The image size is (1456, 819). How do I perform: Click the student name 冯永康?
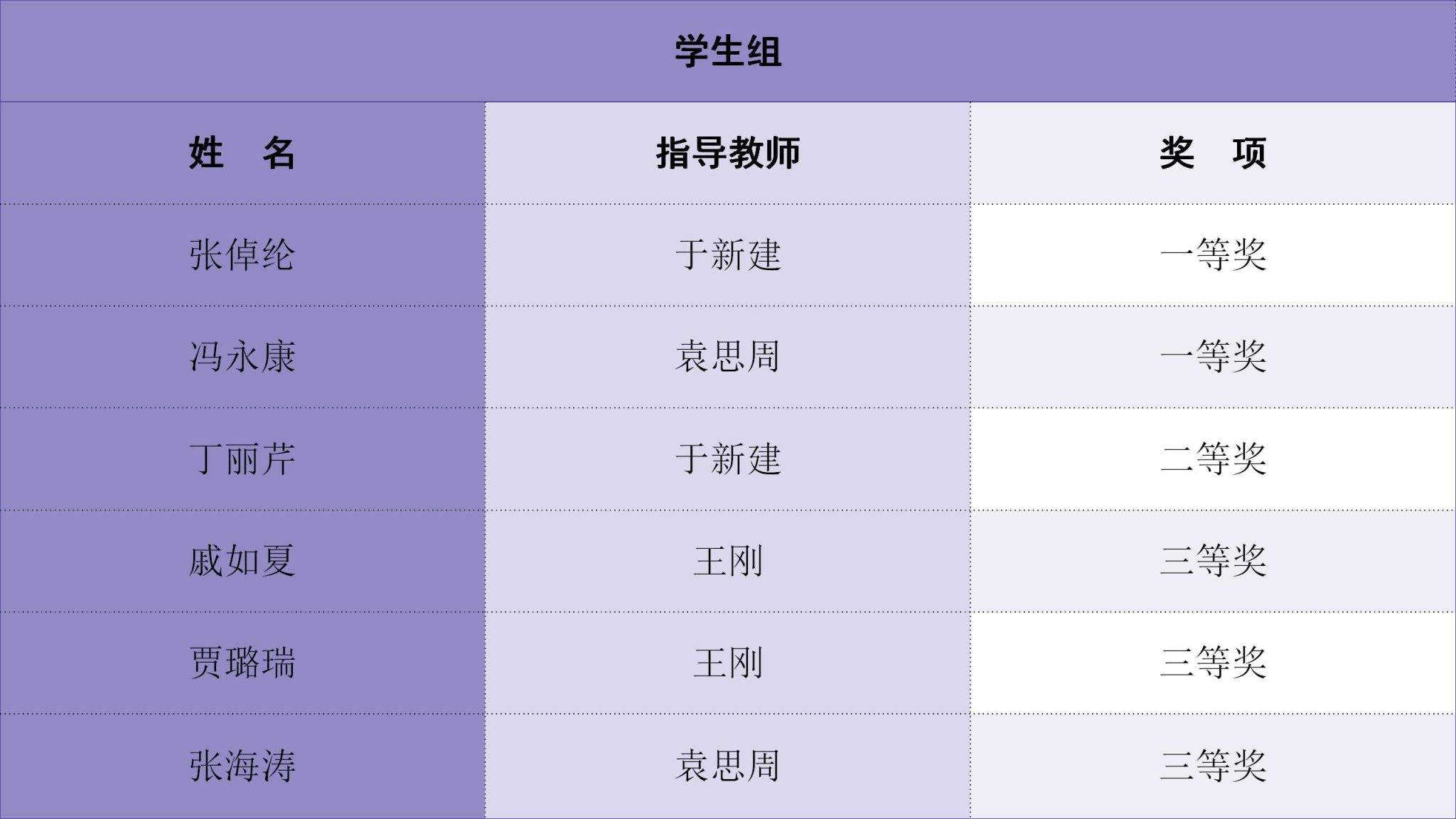[x=242, y=356]
